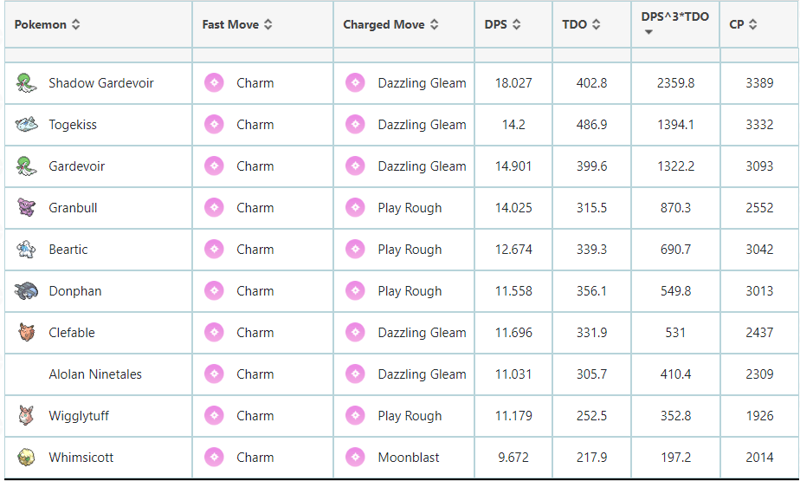
Task: Toggle DPS^3*TDO descending sort arrow
Action: coord(648,32)
